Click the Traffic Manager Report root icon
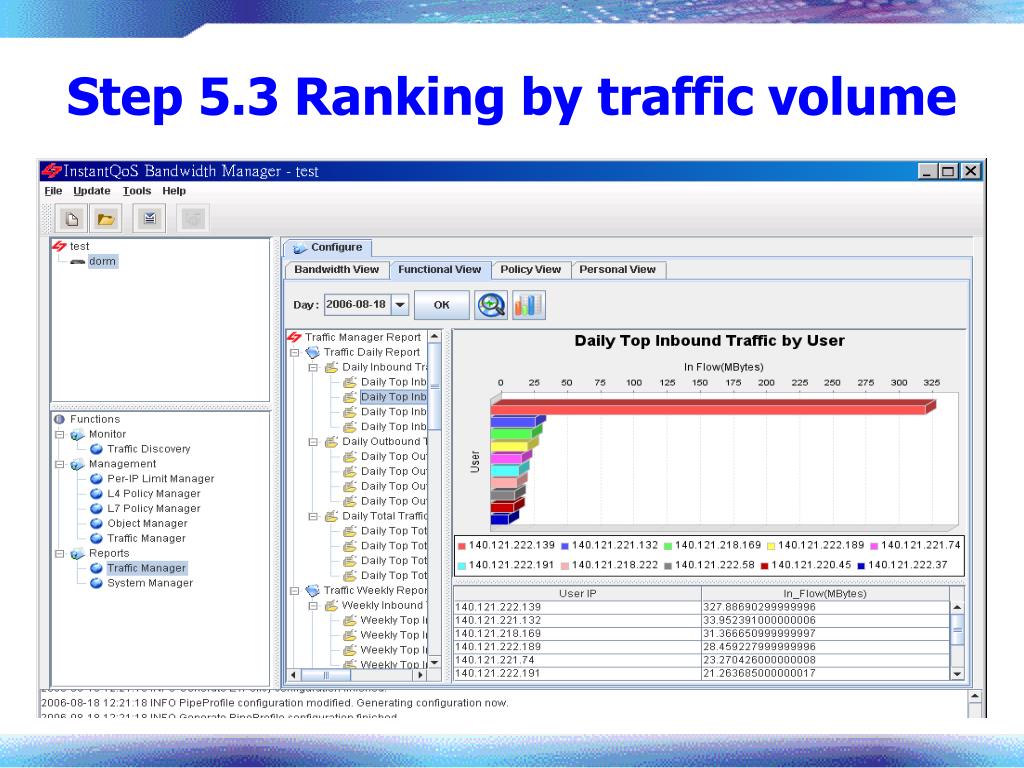This screenshot has width=1024, height=768. (295, 337)
